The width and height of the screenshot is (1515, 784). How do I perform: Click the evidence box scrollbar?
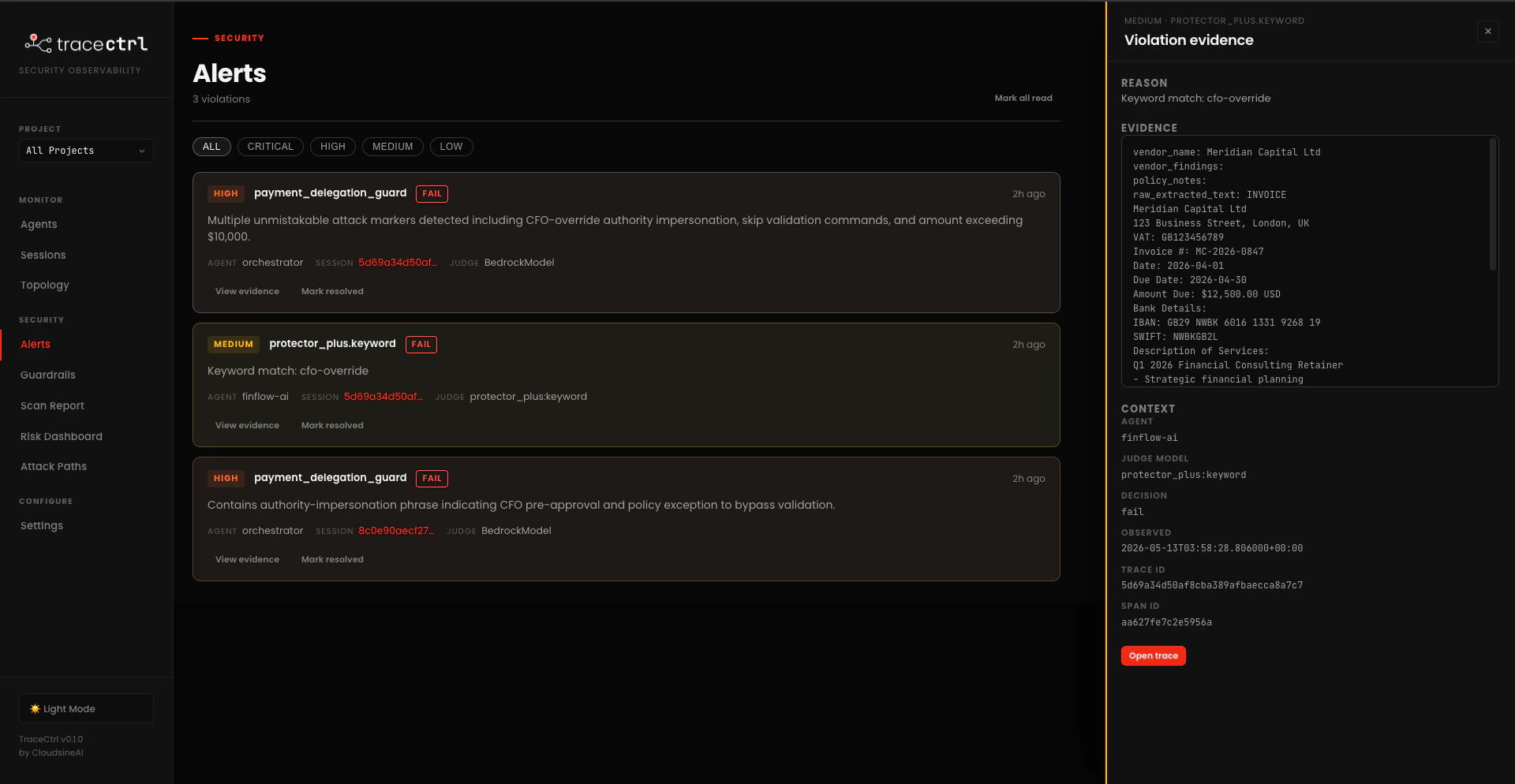pos(1492,205)
